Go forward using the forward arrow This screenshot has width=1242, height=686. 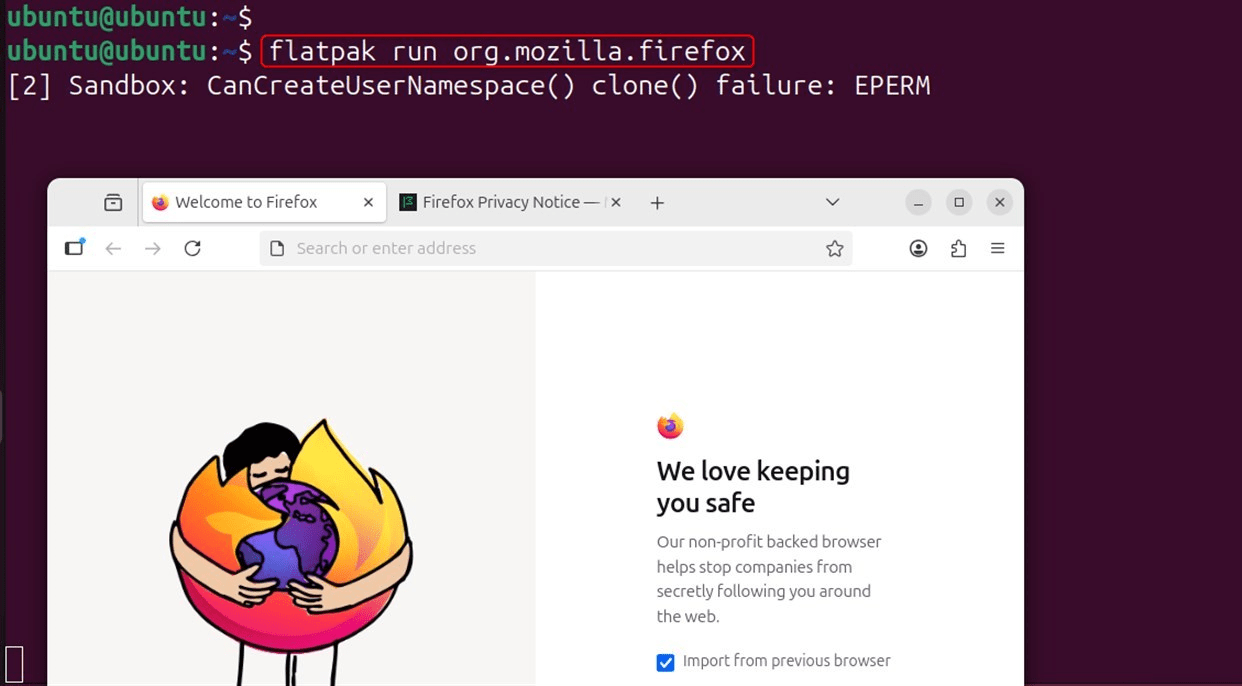pyautogui.click(x=152, y=248)
